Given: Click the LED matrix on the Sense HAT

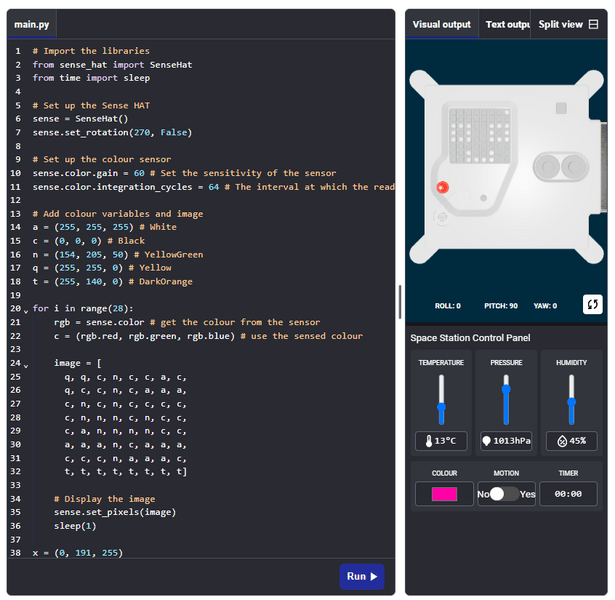Looking at the screenshot, I should [479, 136].
